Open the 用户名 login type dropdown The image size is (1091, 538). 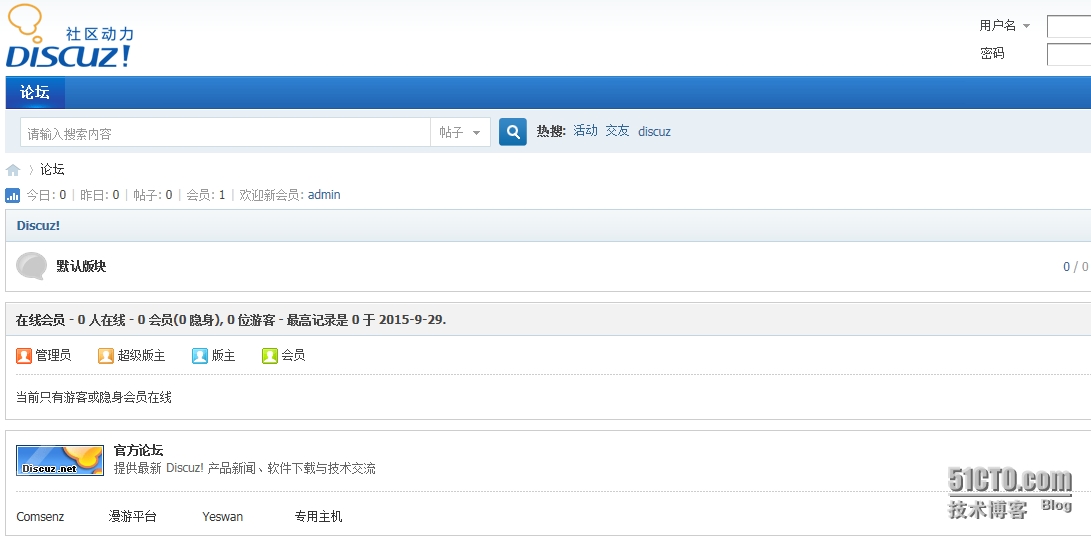point(1005,26)
